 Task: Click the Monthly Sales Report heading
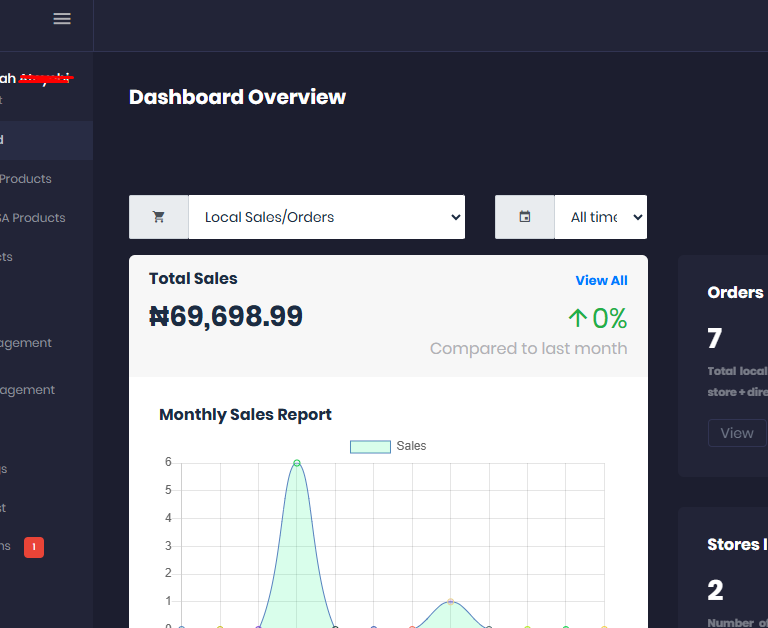[245, 414]
